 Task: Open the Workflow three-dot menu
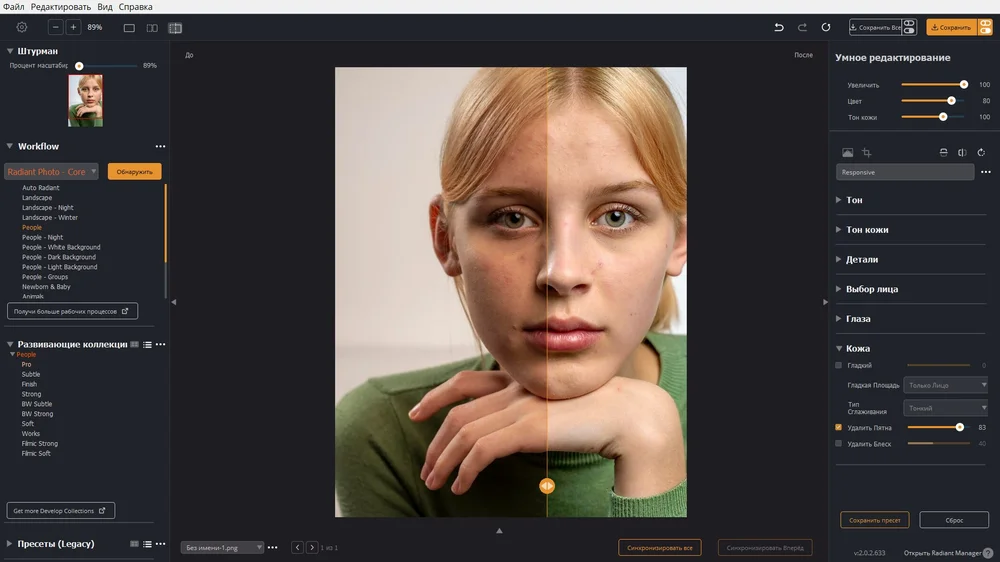(x=160, y=147)
